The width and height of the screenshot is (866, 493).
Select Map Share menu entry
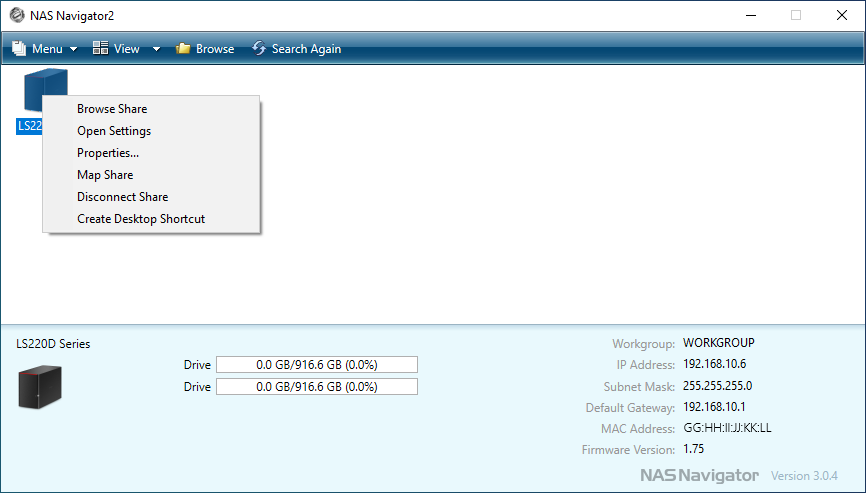tap(105, 175)
